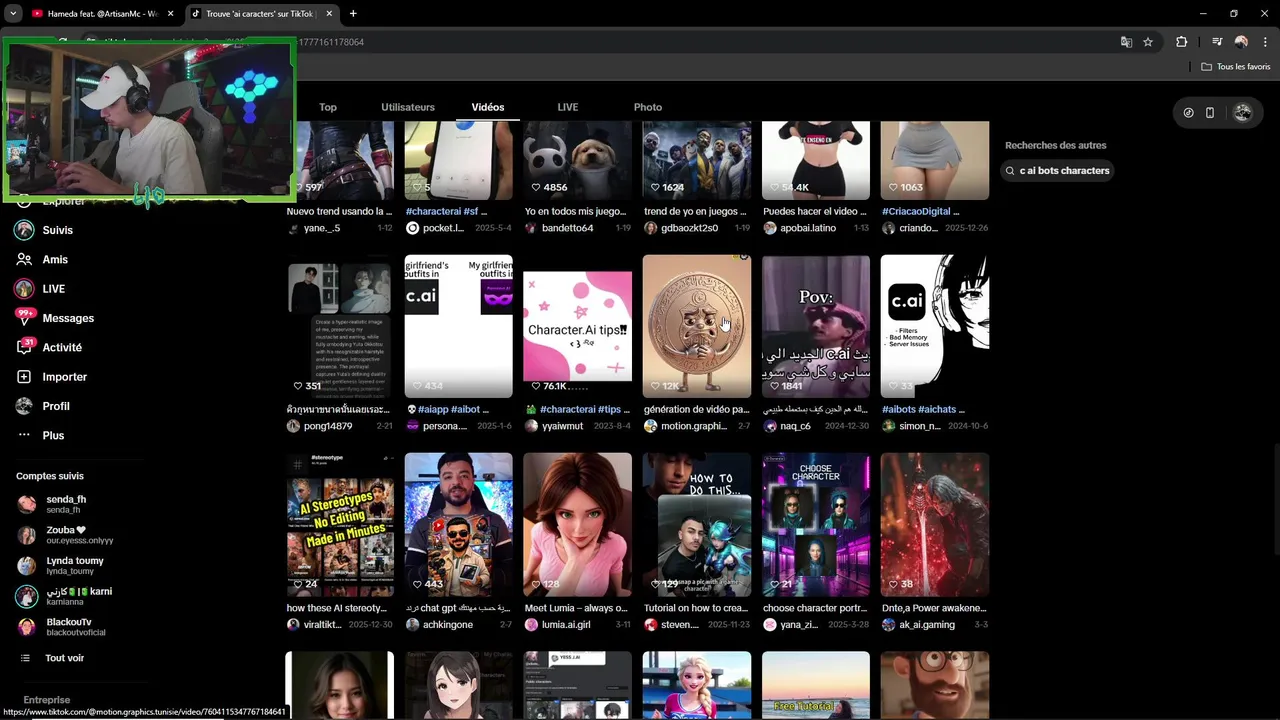Close the TikTok 'ai caracters' tab

[329, 14]
